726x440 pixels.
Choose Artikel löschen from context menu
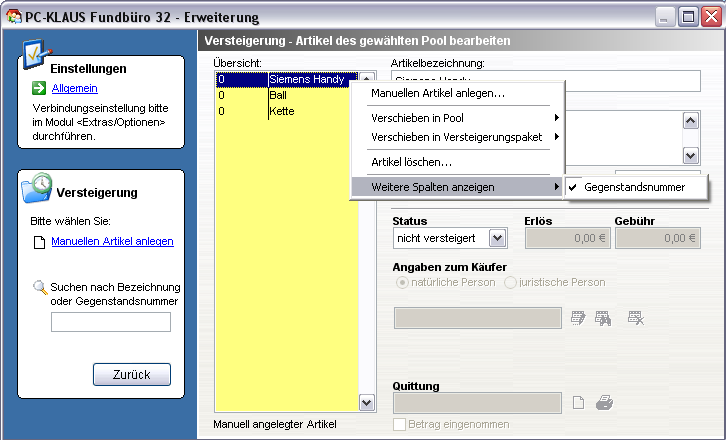click(x=411, y=161)
